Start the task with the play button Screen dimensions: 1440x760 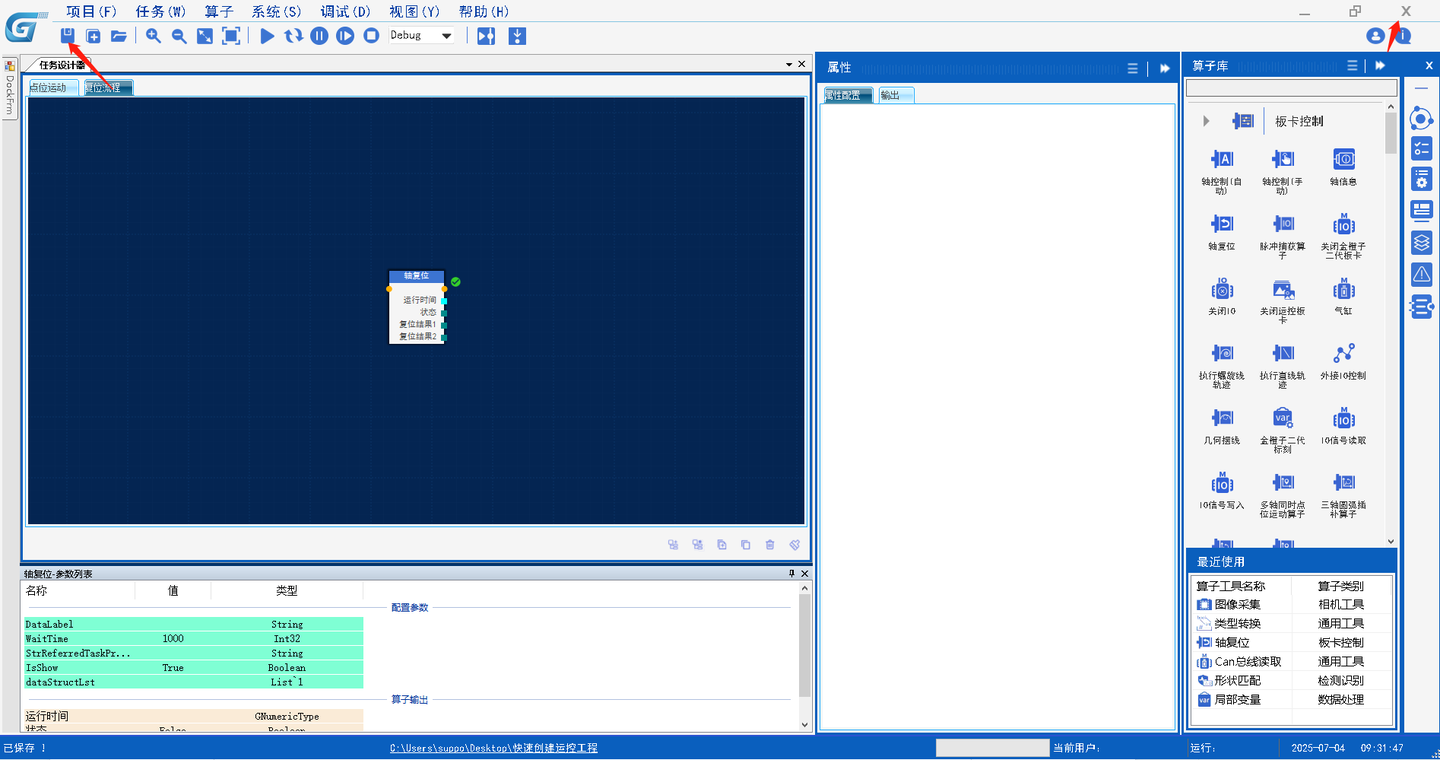point(267,36)
